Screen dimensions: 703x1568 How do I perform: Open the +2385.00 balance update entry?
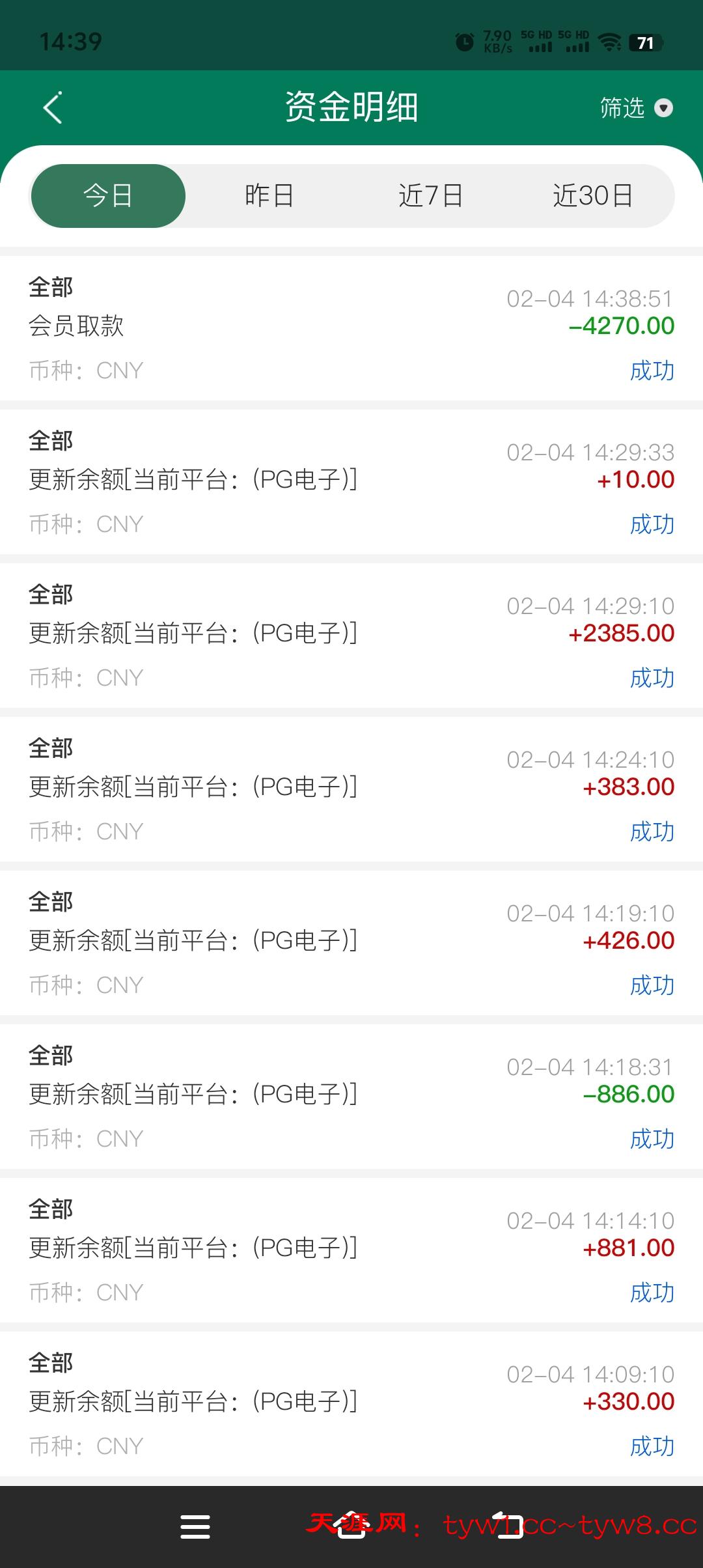(351, 635)
